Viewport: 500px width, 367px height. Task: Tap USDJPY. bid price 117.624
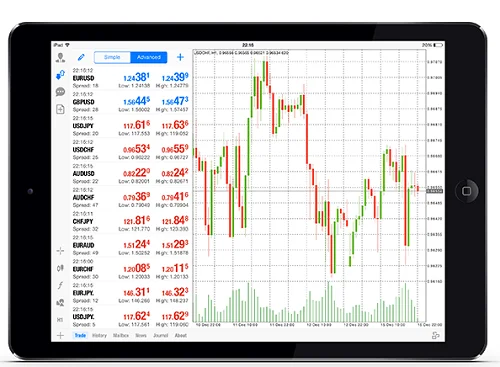137,316
